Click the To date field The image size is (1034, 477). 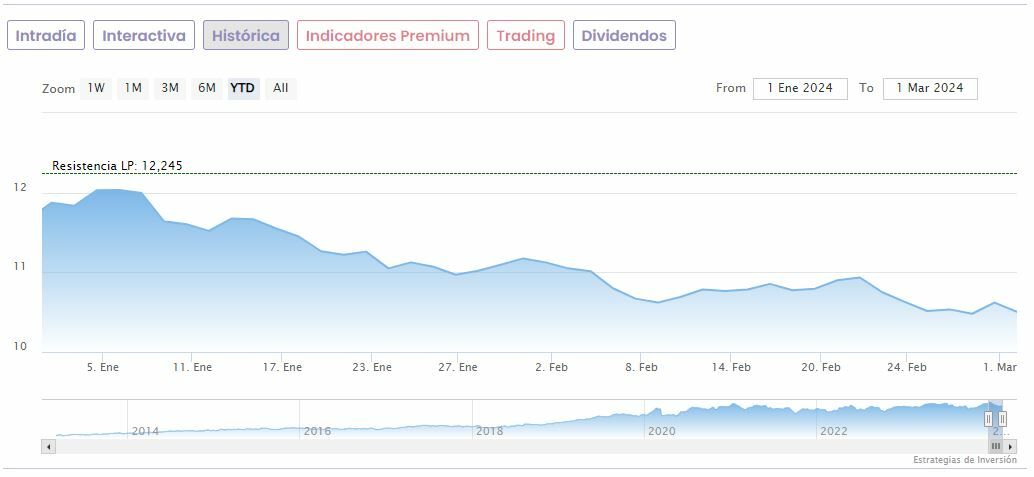click(x=930, y=88)
